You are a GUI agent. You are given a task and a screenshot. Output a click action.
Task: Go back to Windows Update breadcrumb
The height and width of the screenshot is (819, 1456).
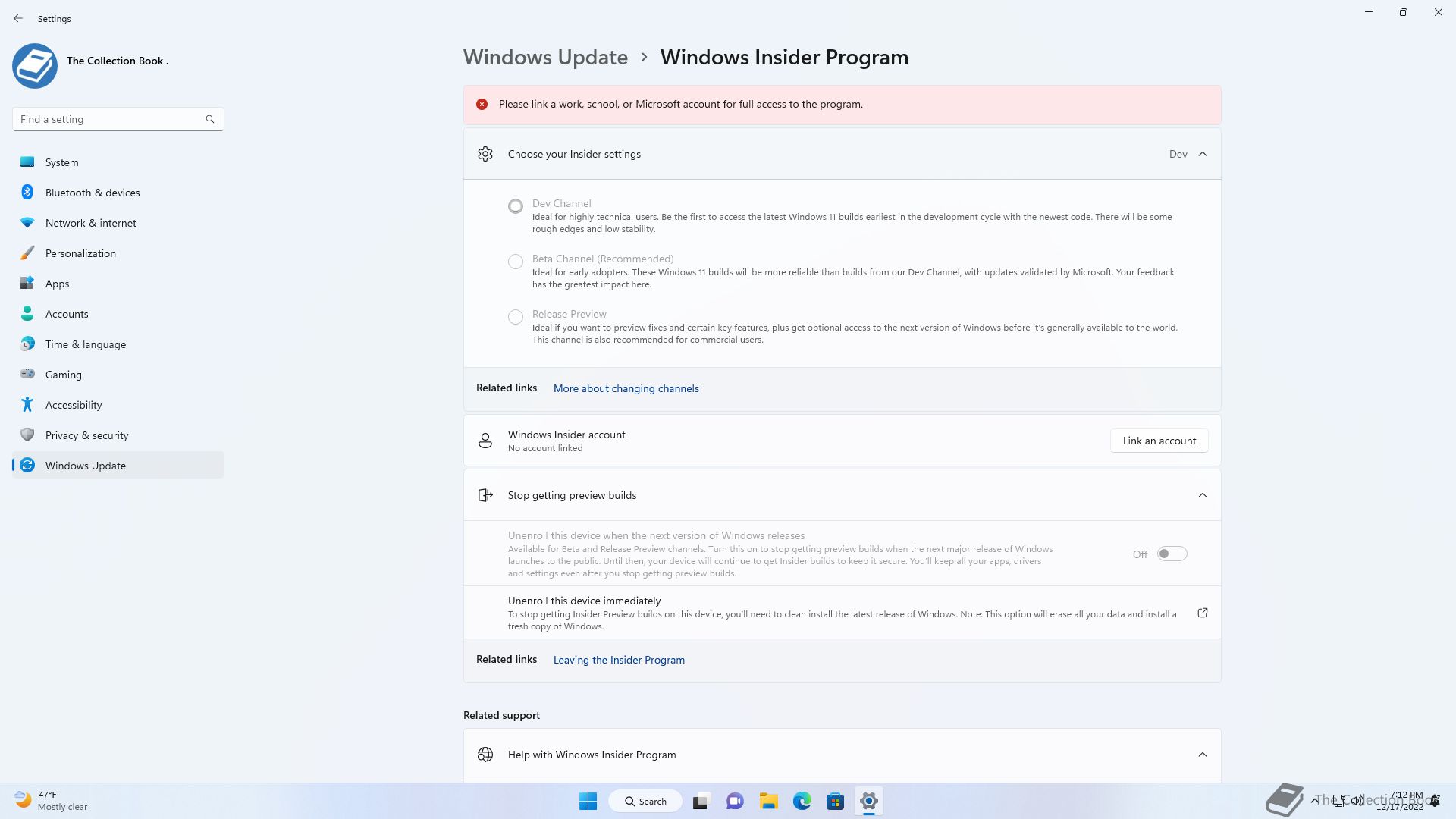545,57
